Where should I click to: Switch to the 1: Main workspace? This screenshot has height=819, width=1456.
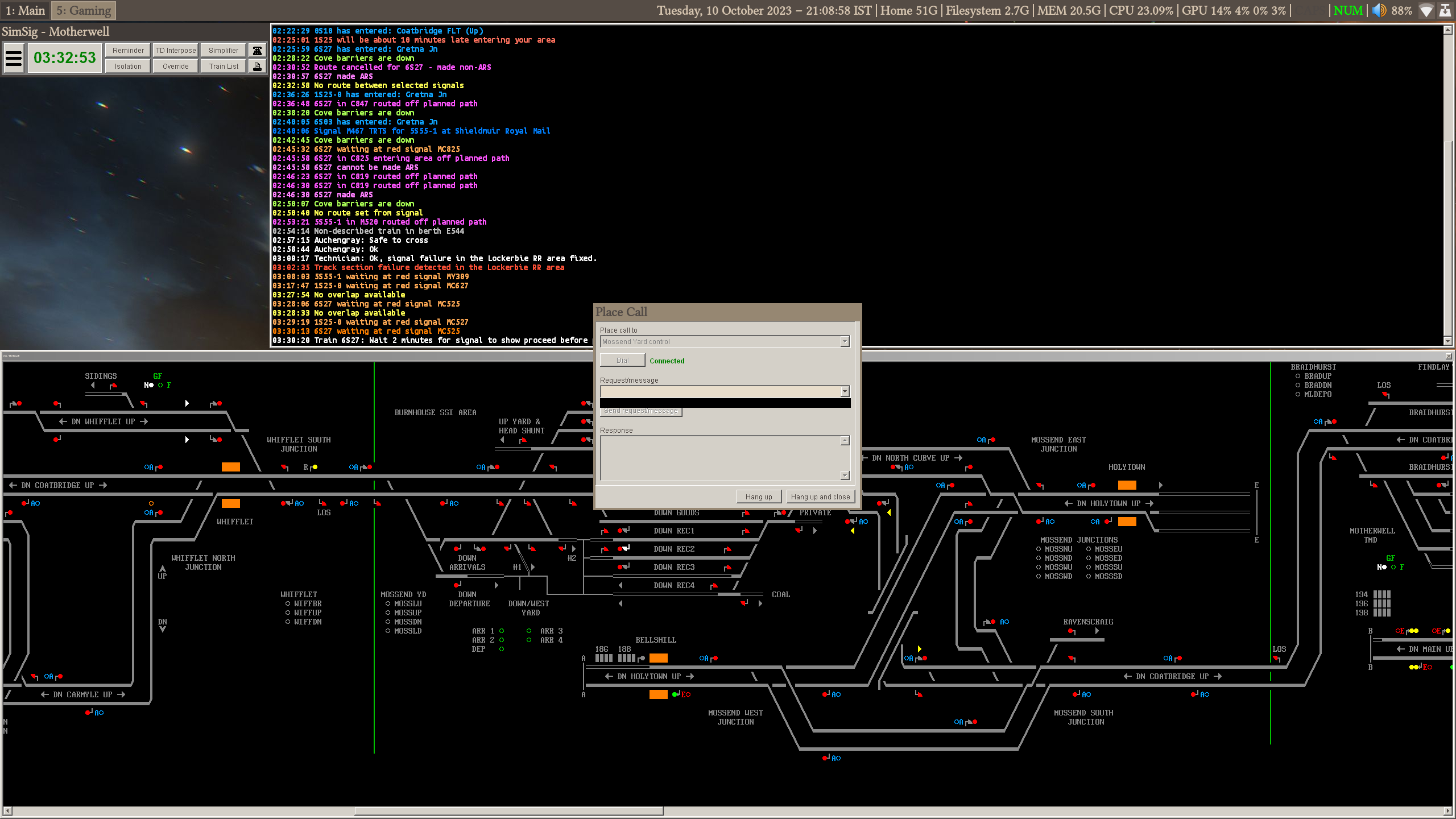[x=25, y=10]
